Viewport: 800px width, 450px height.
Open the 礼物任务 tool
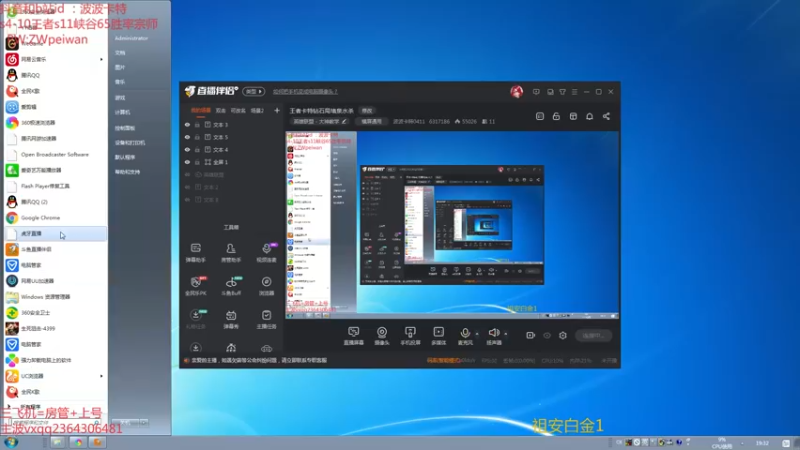195,319
